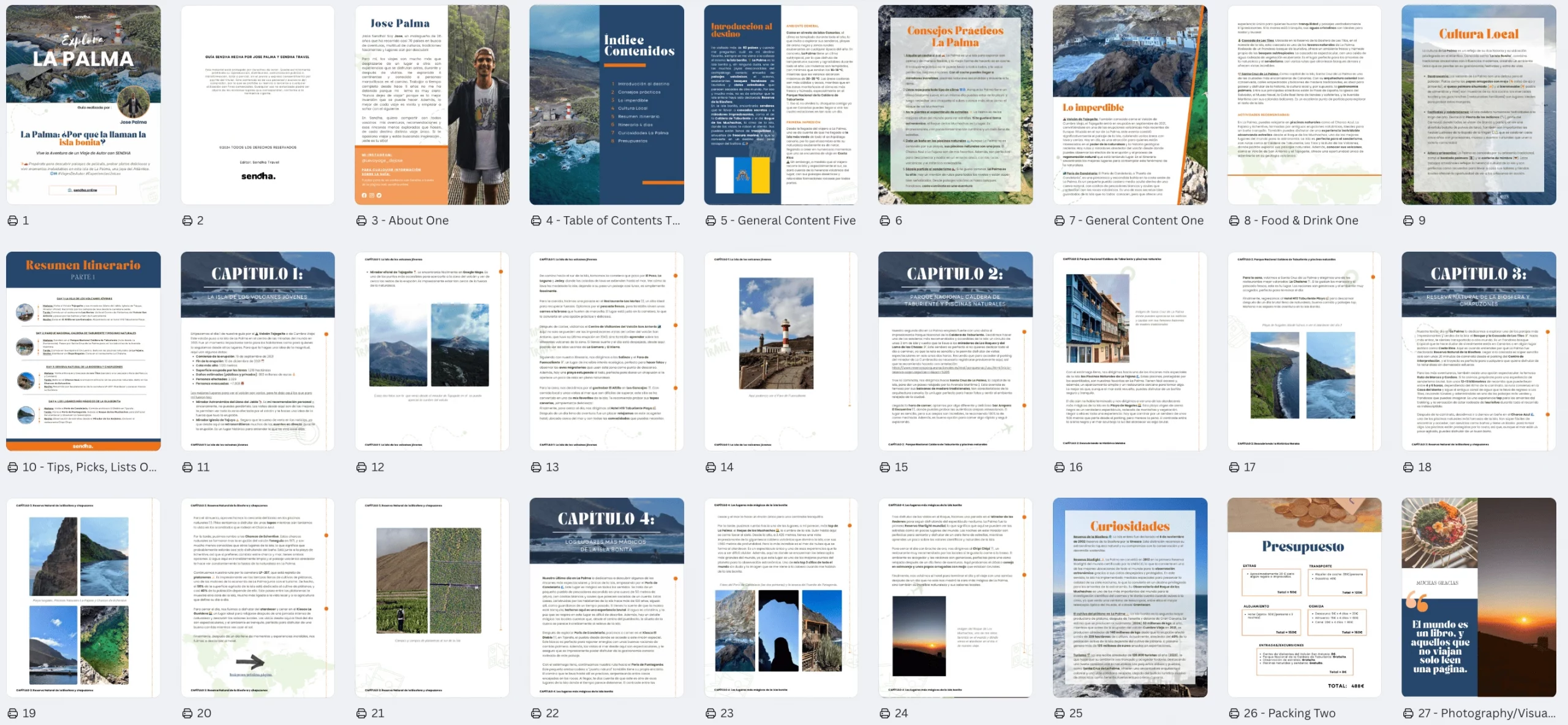Select the 'Indice Contenidos' page thumbnail
The image size is (1568, 725).
pyautogui.click(x=606, y=105)
